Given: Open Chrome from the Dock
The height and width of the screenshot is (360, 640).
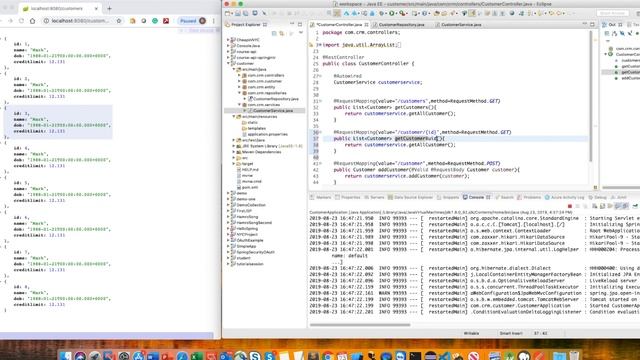Looking at the screenshot, I should (x=327, y=356).
